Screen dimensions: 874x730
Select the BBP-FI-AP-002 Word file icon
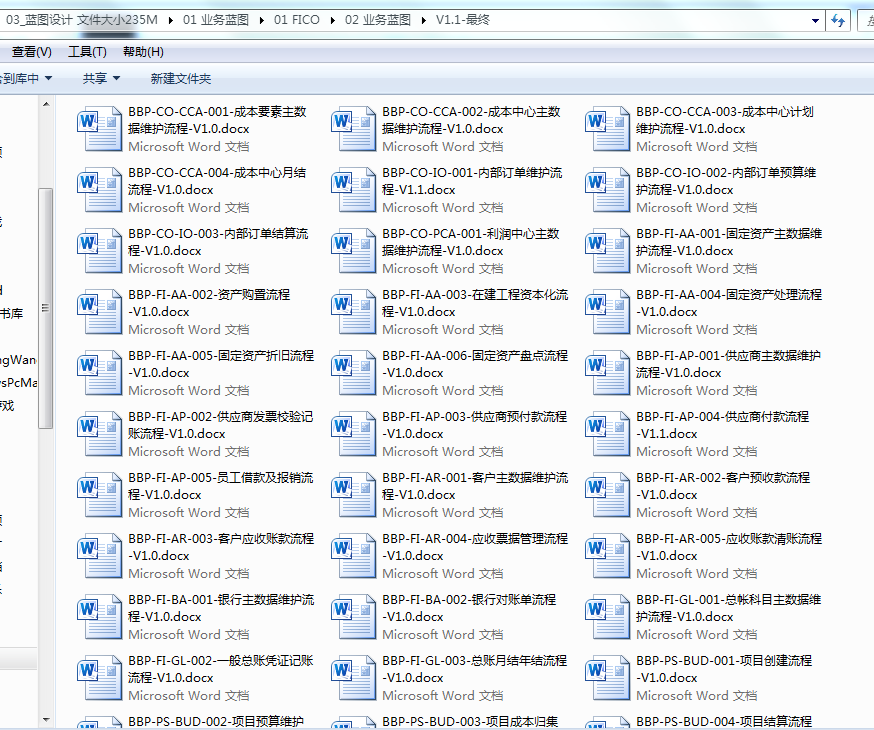(100, 434)
